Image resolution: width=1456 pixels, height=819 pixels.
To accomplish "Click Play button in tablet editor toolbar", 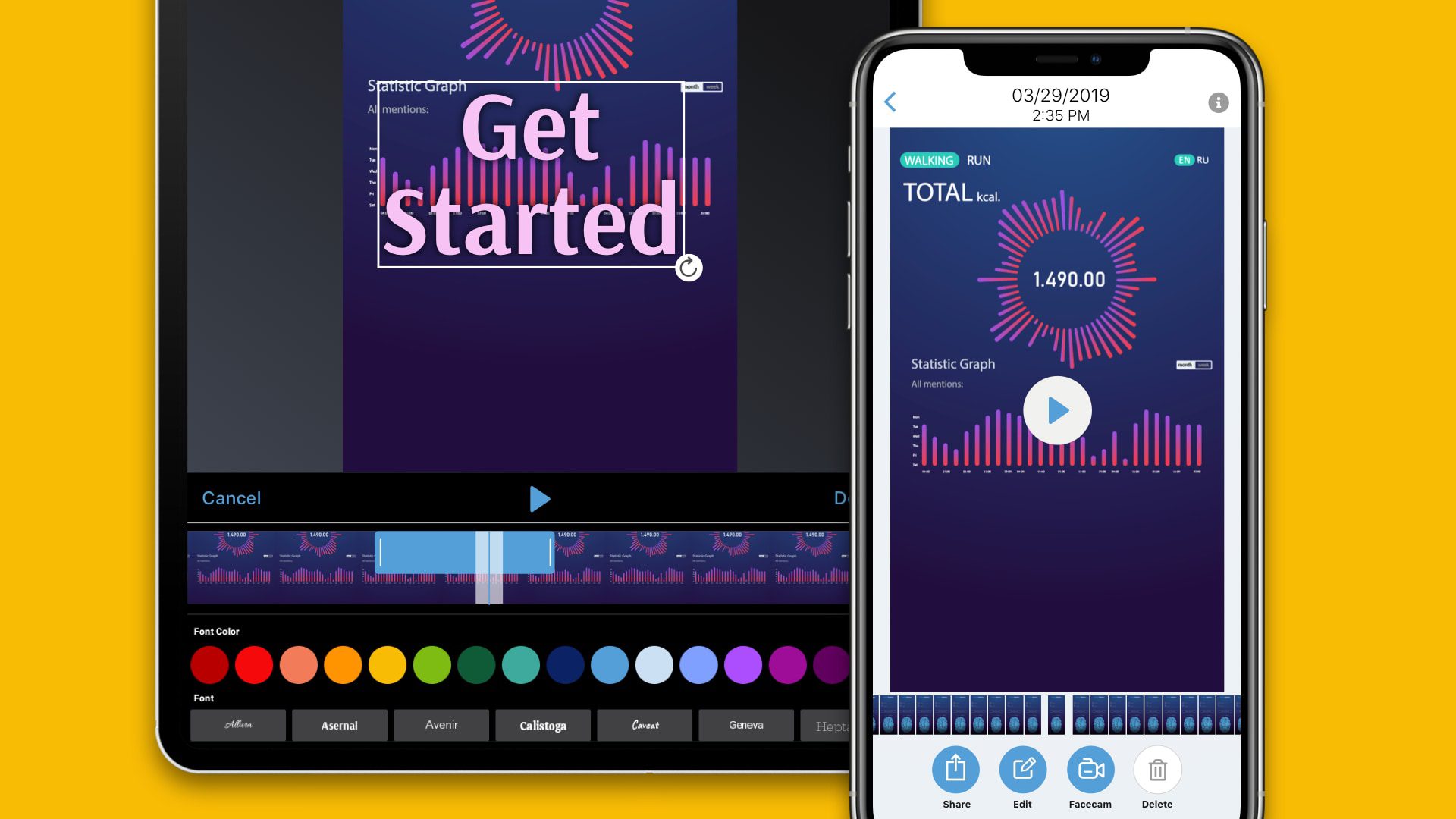I will [539, 498].
